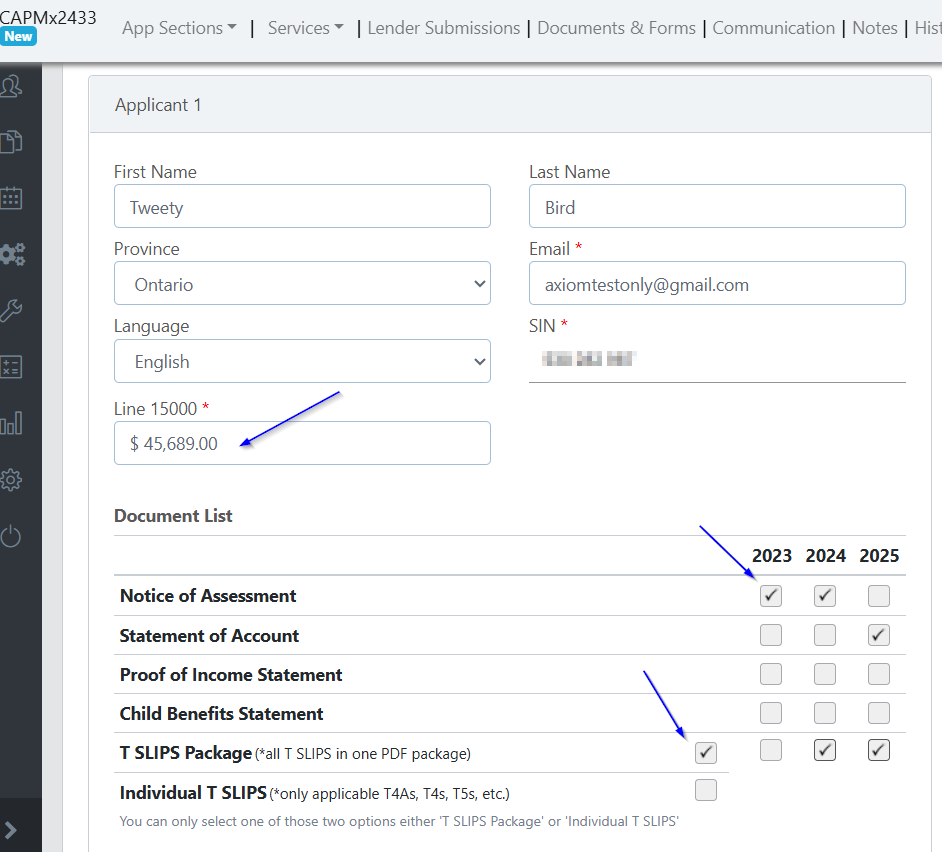
Task: Click the documents copy sidebar icon
Action: (11, 141)
